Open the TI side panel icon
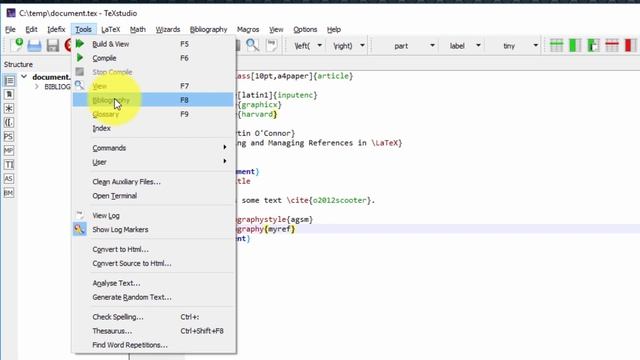 (x=9, y=164)
